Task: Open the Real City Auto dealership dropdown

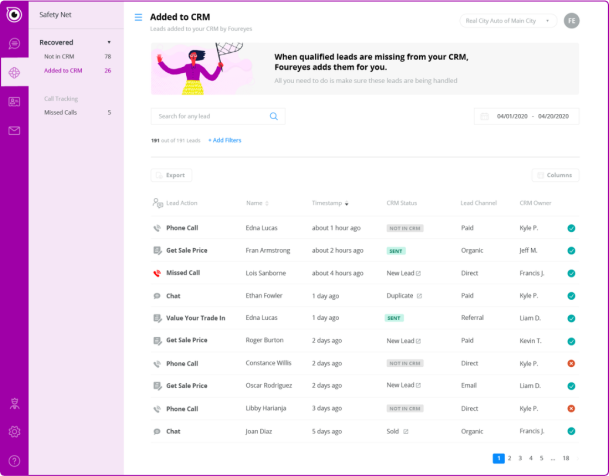Action: [x=508, y=20]
